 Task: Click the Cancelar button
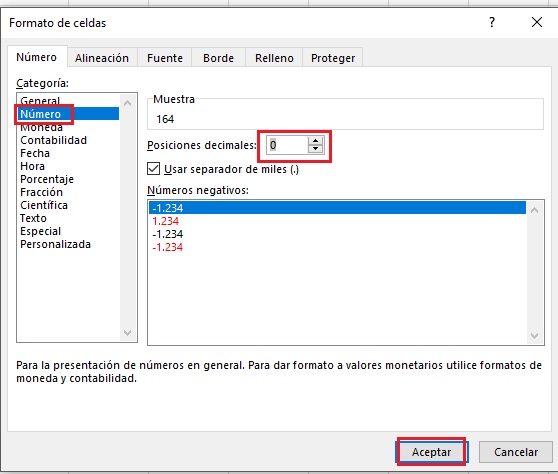(x=516, y=452)
